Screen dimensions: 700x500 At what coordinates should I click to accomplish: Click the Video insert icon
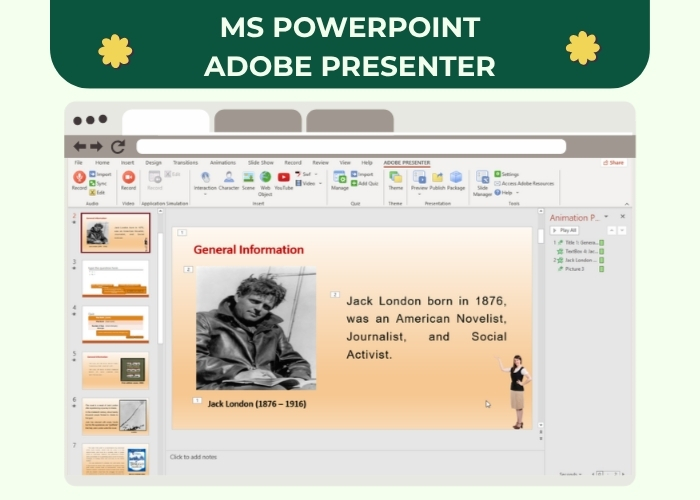(298, 183)
